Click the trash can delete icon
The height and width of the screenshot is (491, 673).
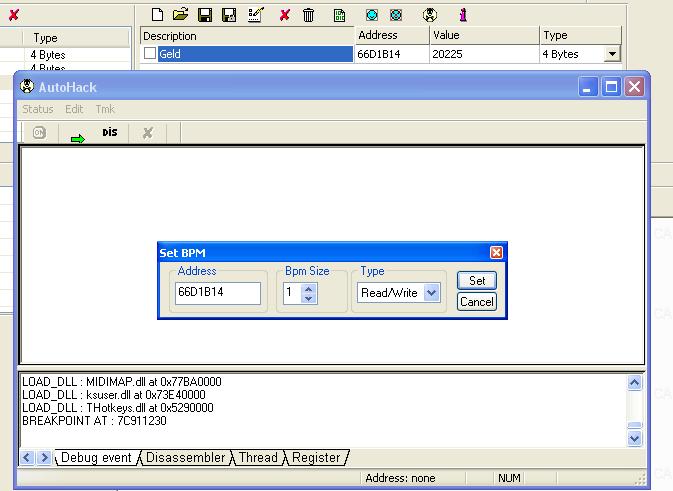[x=309, y=15]
